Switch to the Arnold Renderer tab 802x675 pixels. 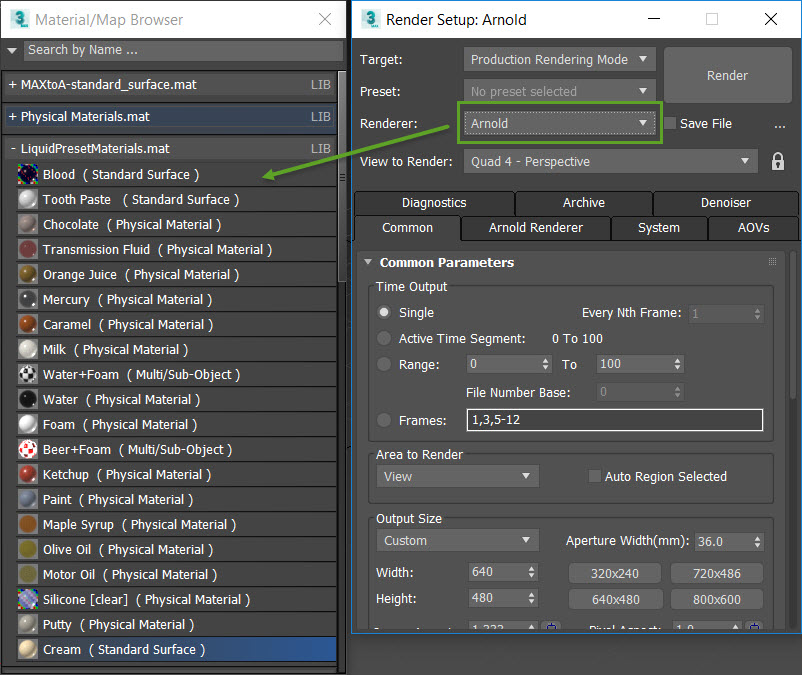536,228
